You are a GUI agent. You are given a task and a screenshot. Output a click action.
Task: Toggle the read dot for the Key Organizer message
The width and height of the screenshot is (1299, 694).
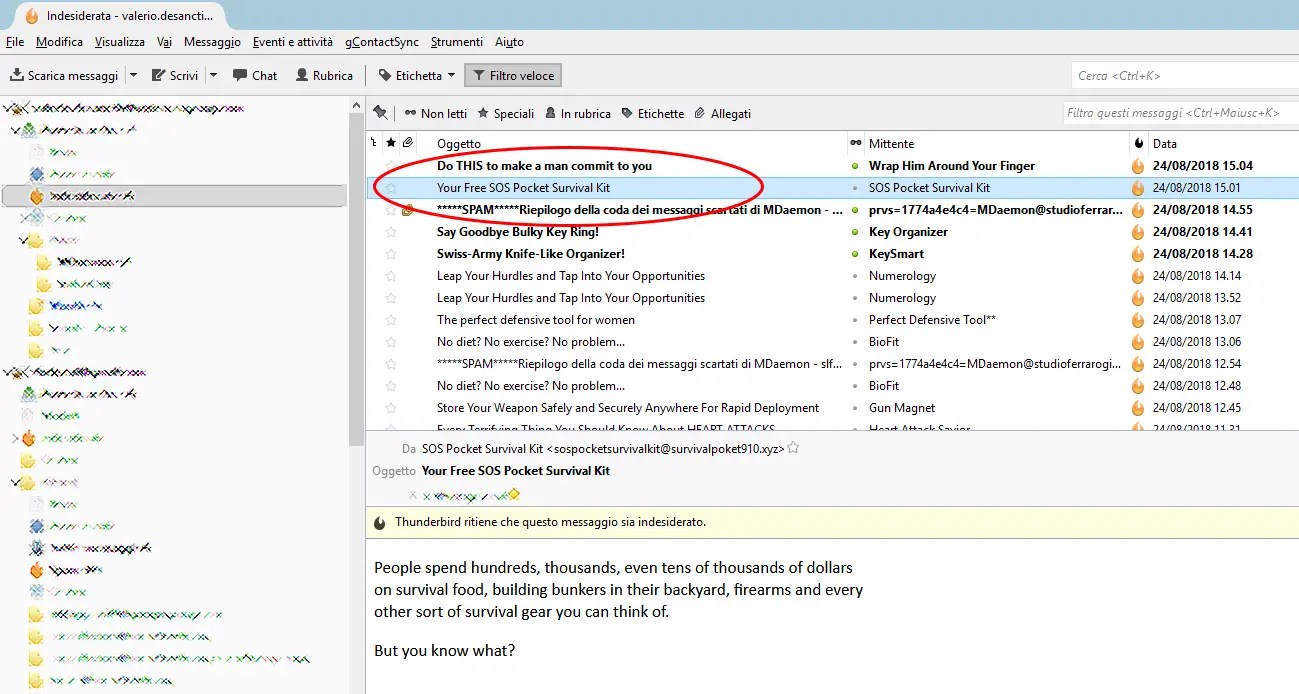[x=855, y=231]
